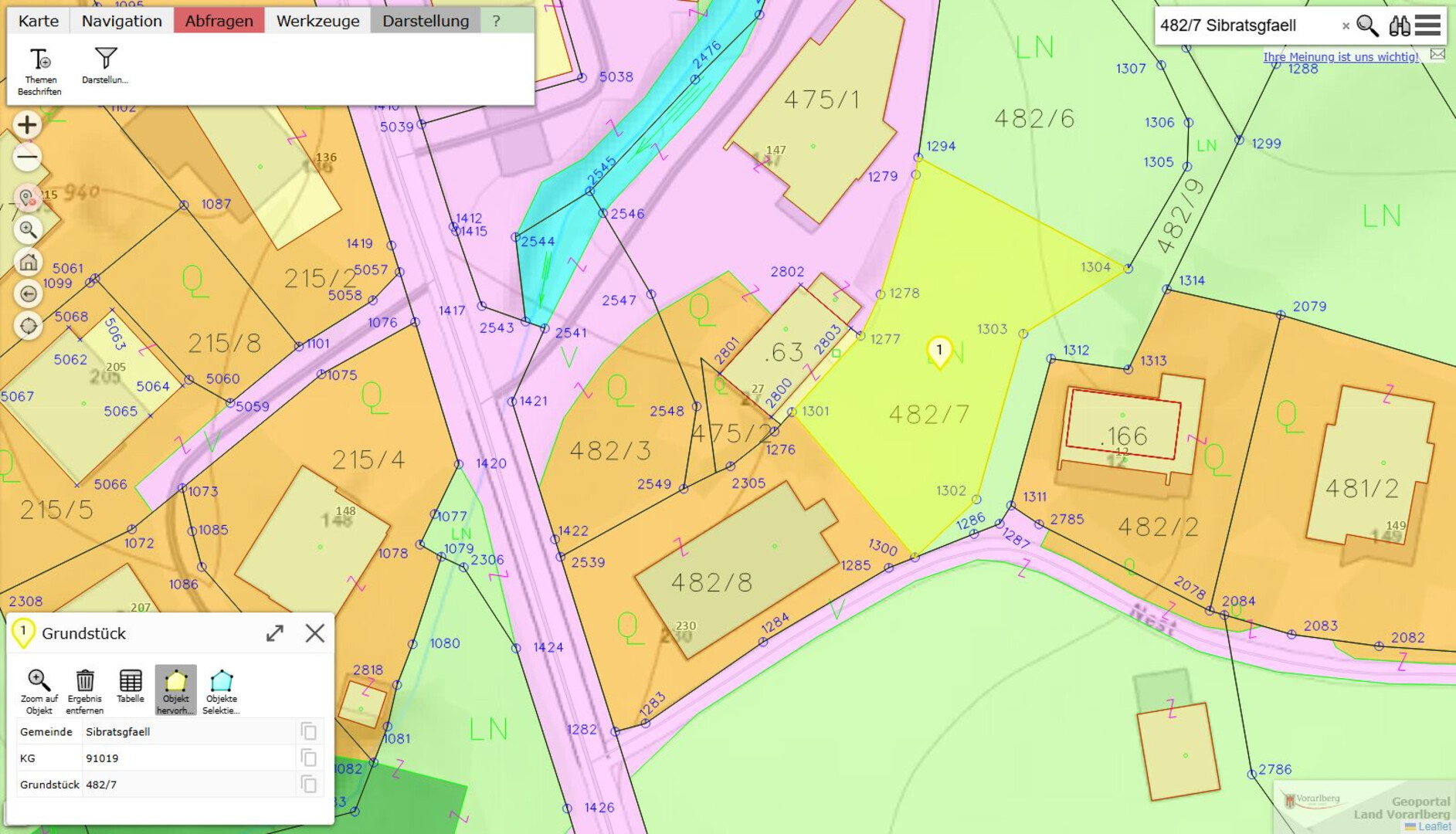Toggle Objekte Selektieren option
This screenshot has width=1456, height=834.
click(221, 690)
